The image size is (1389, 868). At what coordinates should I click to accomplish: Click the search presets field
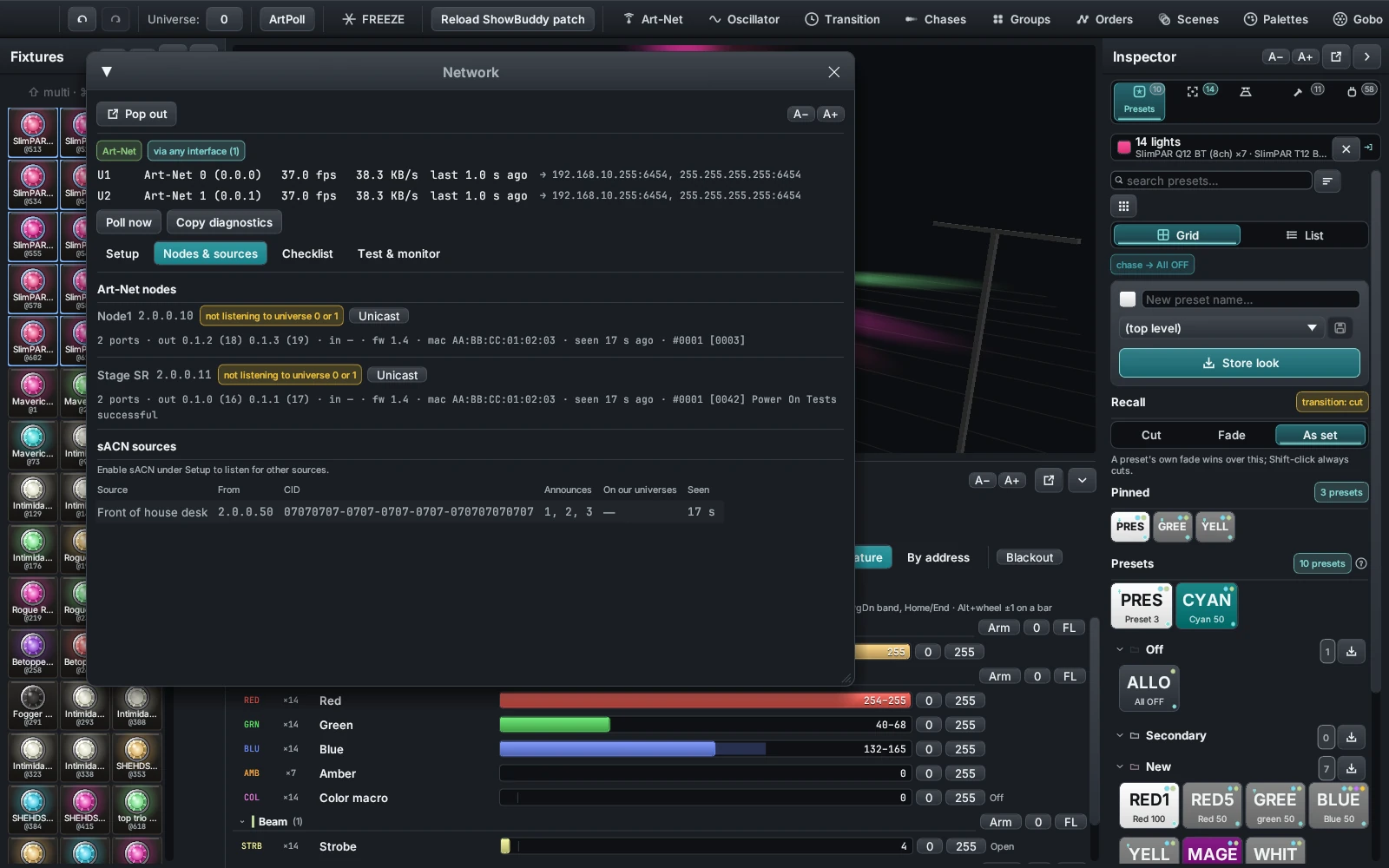click(1212, 181)
